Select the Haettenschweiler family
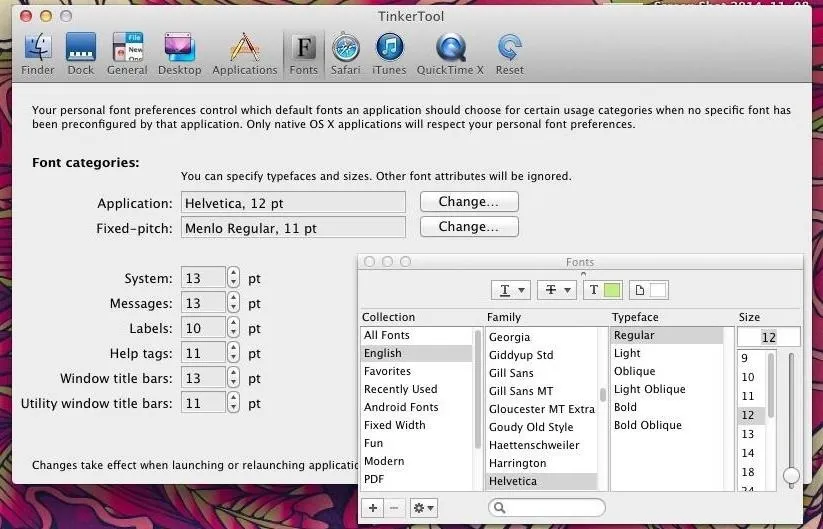823x529 pixels. pyautogui.click(x=541, y=445)
